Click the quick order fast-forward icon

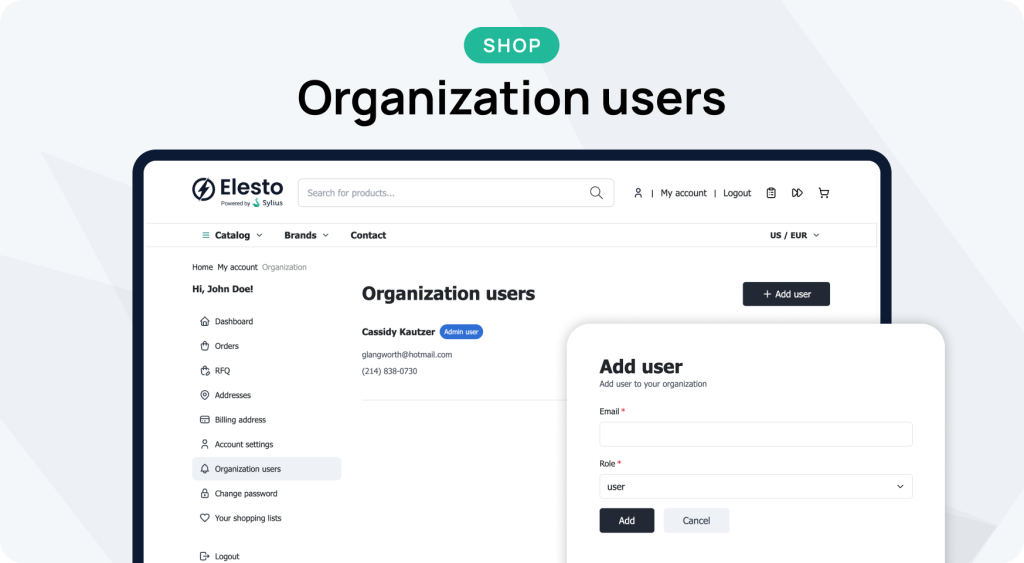pos(797,193)
